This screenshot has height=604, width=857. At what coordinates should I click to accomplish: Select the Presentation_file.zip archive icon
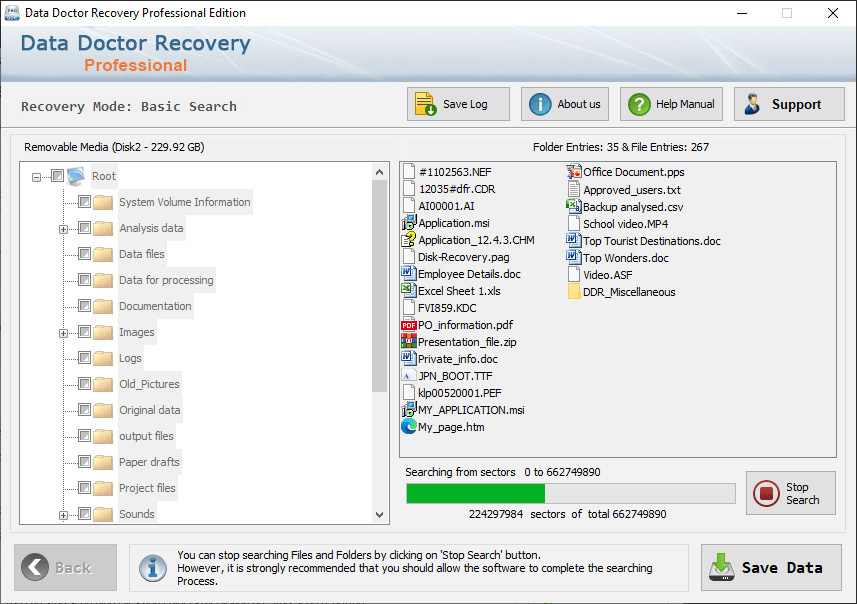(x=408, y=342)
